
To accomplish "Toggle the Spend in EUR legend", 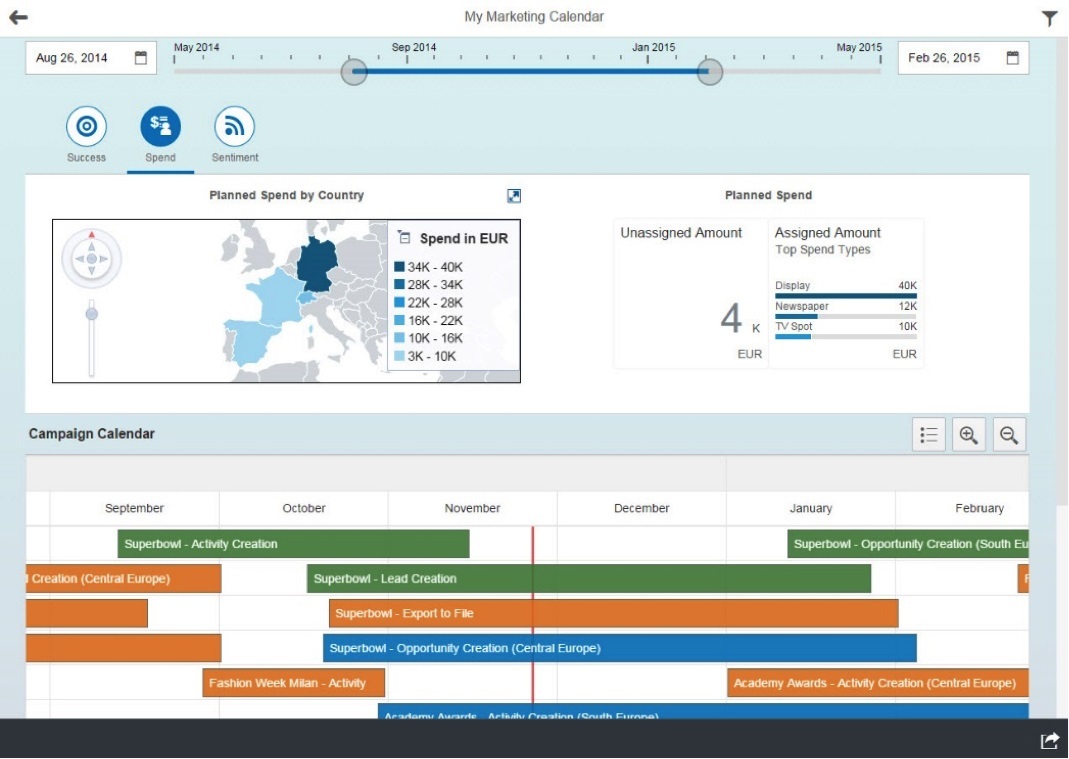I will coord(404,238).
